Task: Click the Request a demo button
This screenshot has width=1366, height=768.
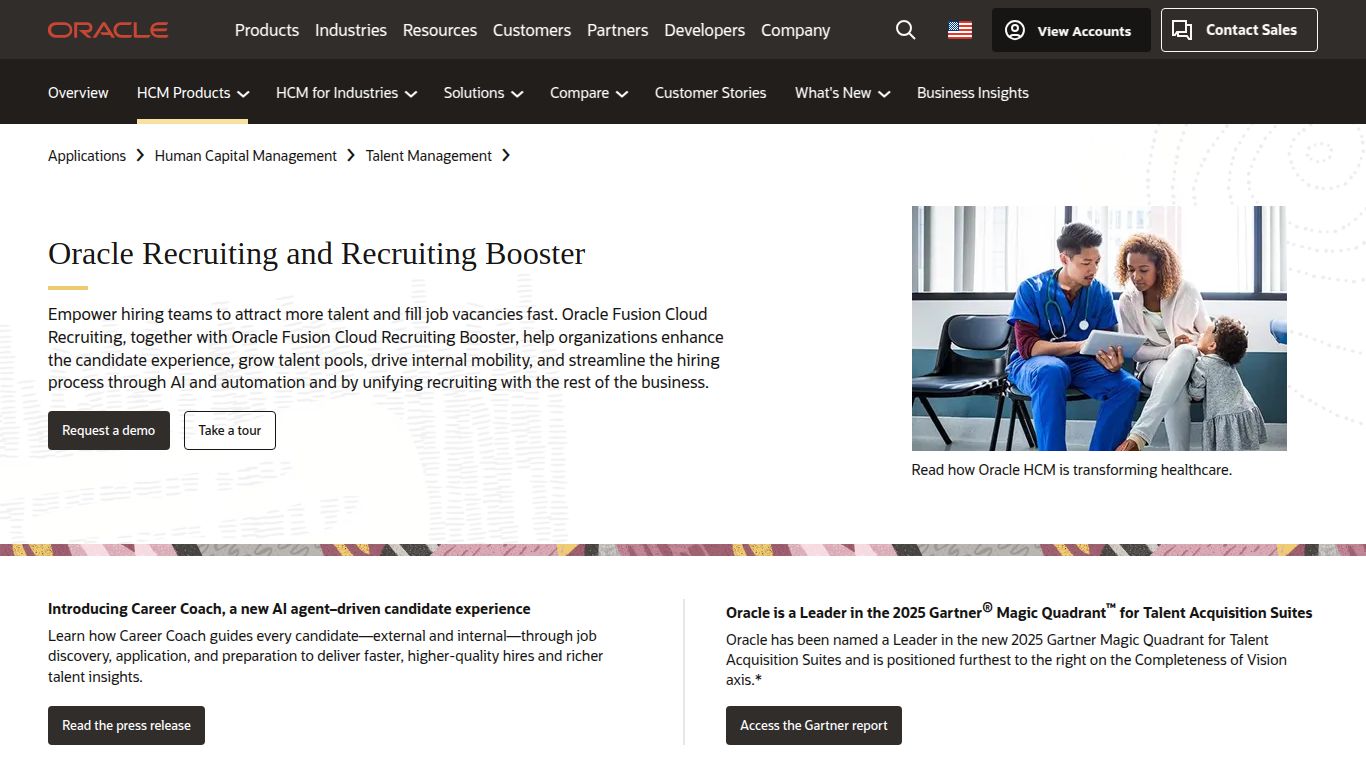Action: [108, 430]
